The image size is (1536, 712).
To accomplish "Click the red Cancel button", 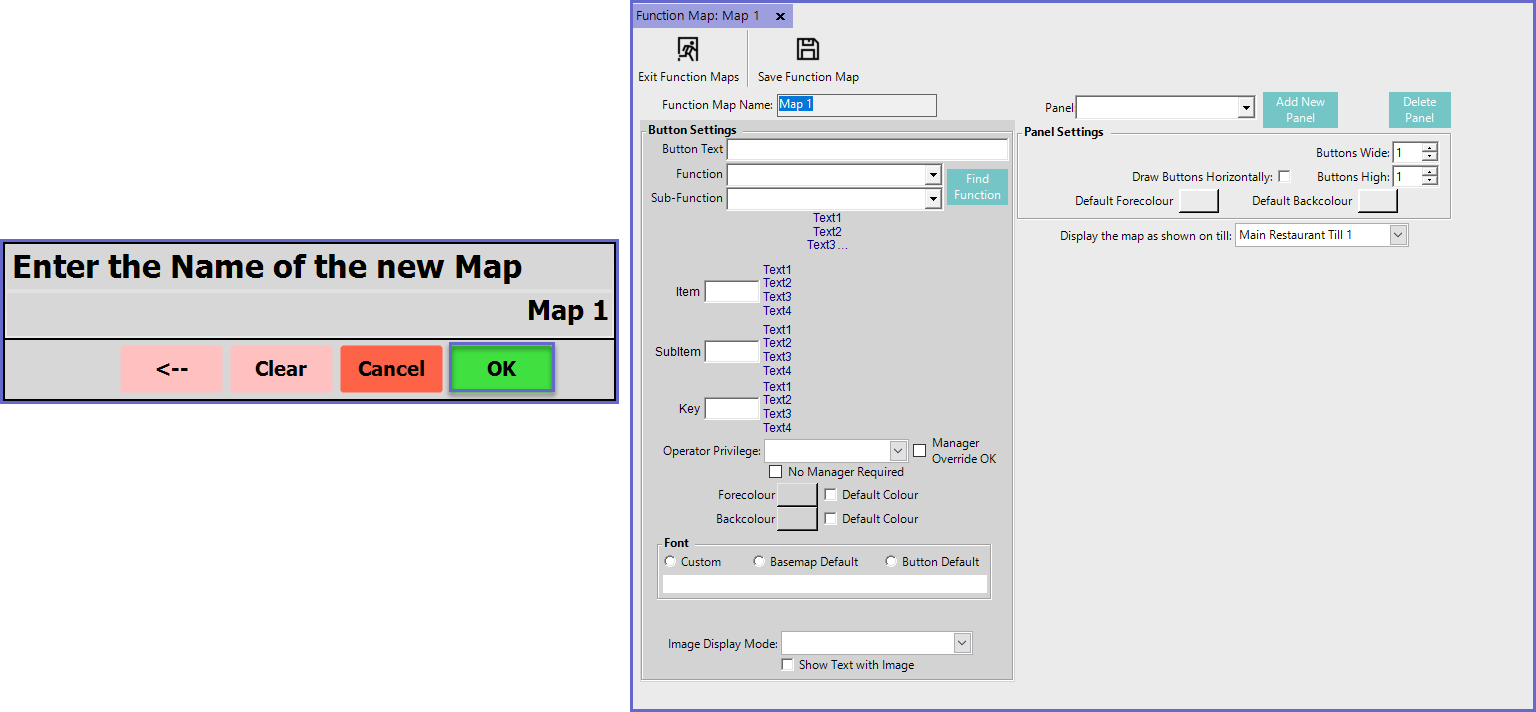I will (391, 369).
